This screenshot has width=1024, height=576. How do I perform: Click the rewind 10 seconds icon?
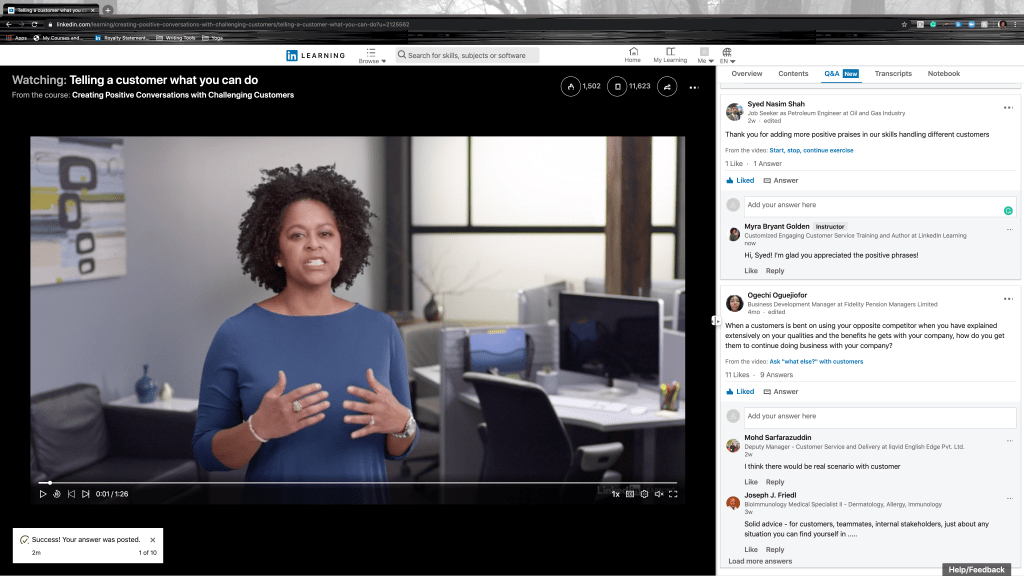pos(57,494)
